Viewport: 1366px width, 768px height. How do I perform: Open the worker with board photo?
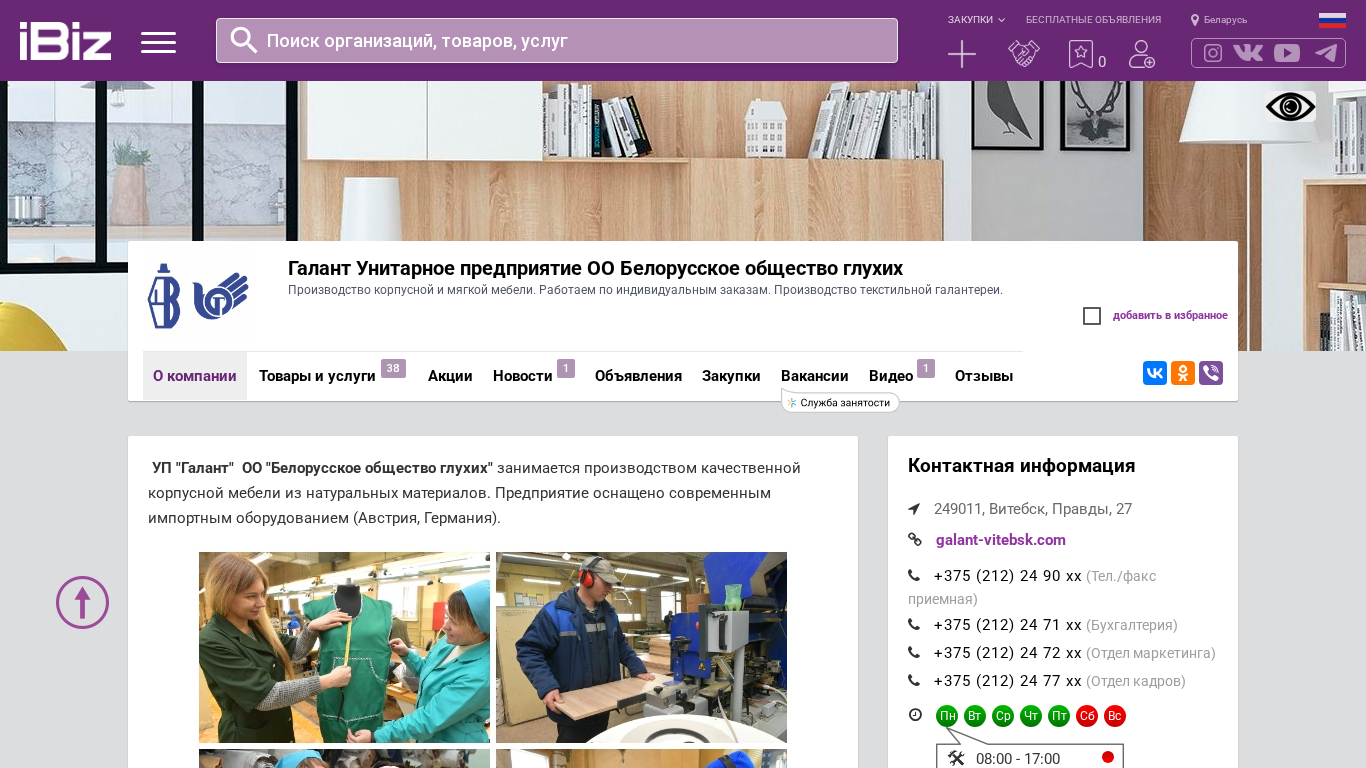[641, 647]
